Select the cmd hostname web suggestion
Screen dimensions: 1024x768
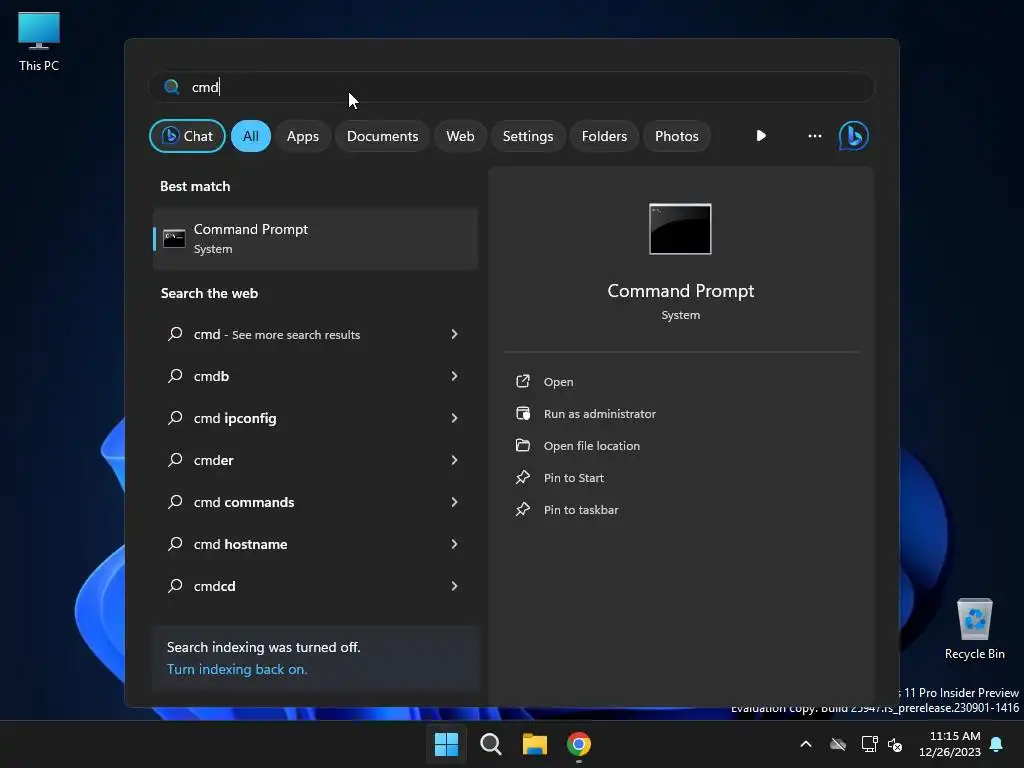point(315,544)
